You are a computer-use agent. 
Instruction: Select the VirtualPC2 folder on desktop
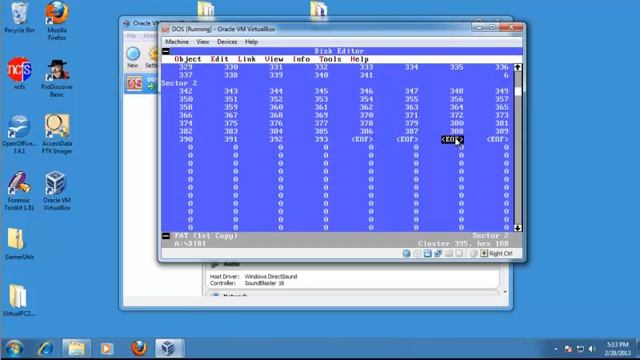pos(19,300)
